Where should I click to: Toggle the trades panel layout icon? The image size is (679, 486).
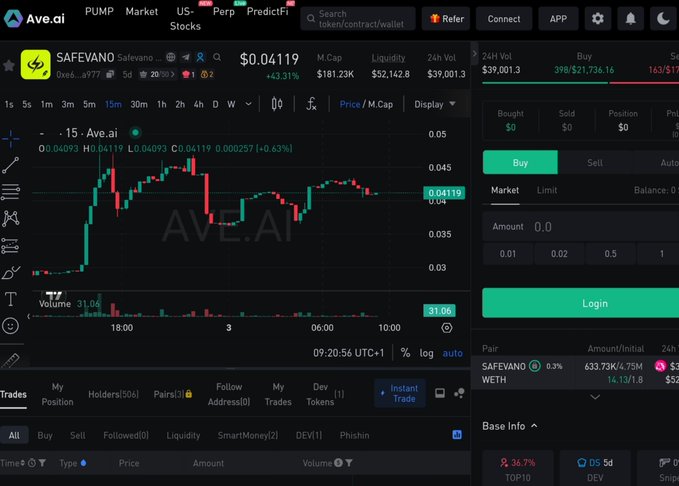pyautogui.click(x=440, y=393)
